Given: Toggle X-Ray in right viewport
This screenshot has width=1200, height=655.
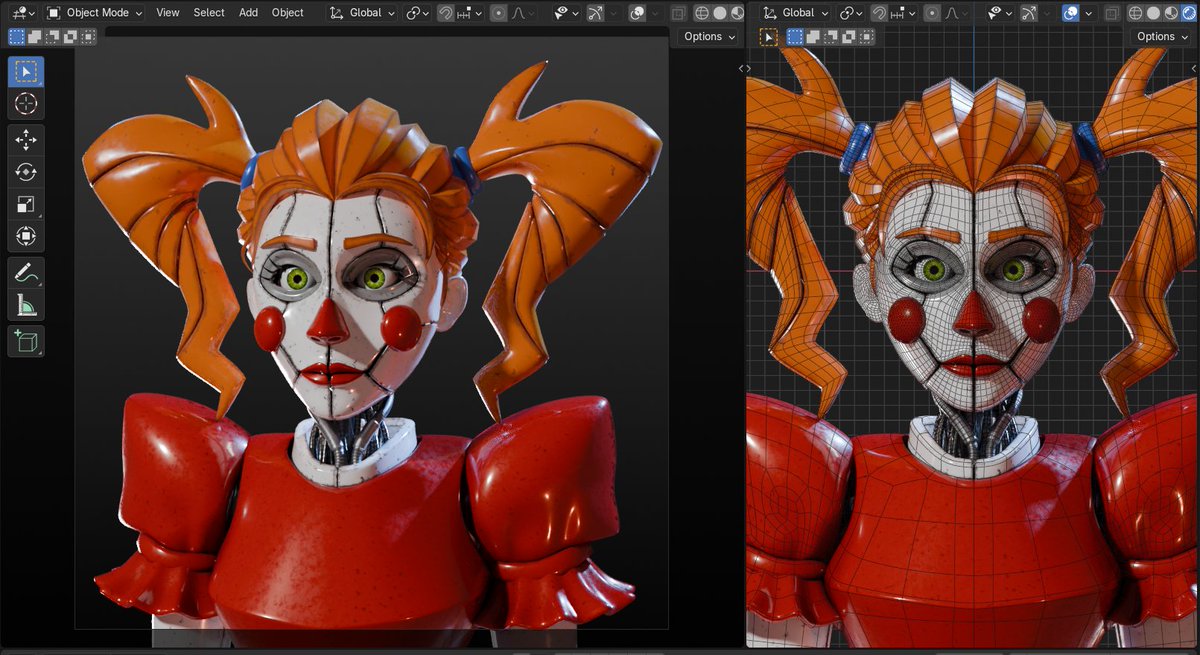Looking at the screenshot, I should (1111, 13).
